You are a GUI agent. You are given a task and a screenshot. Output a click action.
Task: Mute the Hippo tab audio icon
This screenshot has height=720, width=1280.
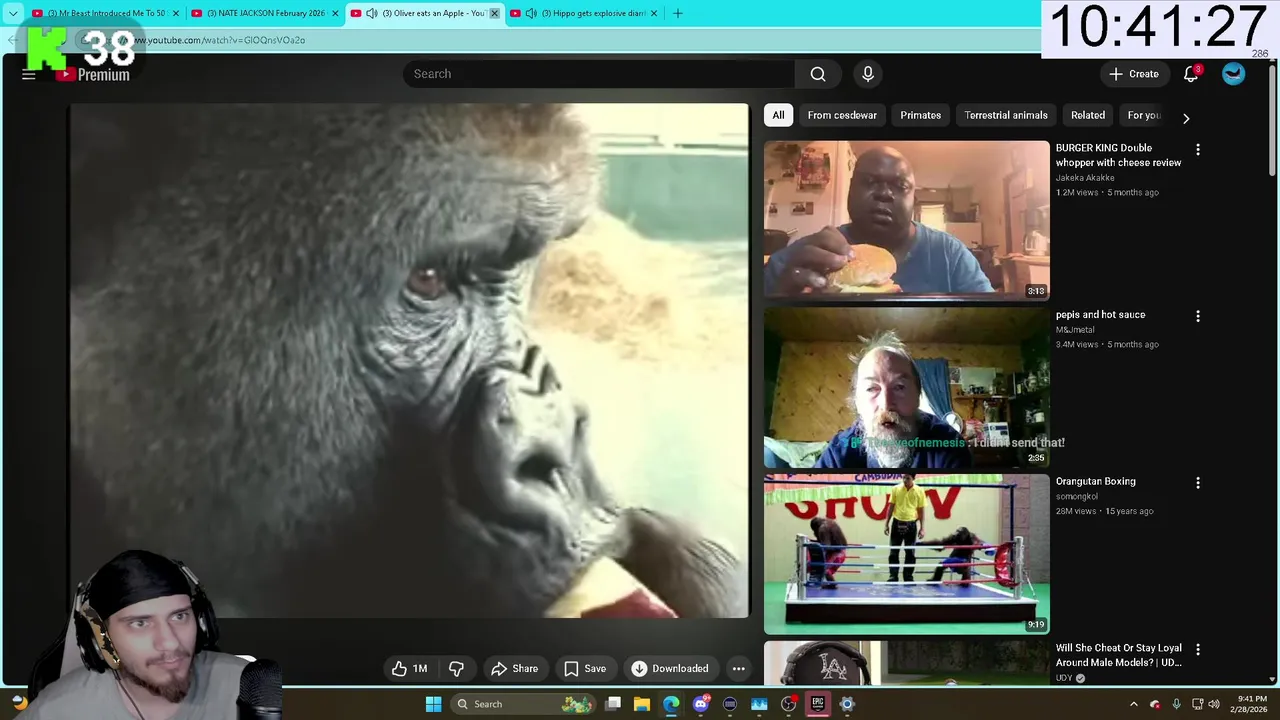tap(531, 13)
